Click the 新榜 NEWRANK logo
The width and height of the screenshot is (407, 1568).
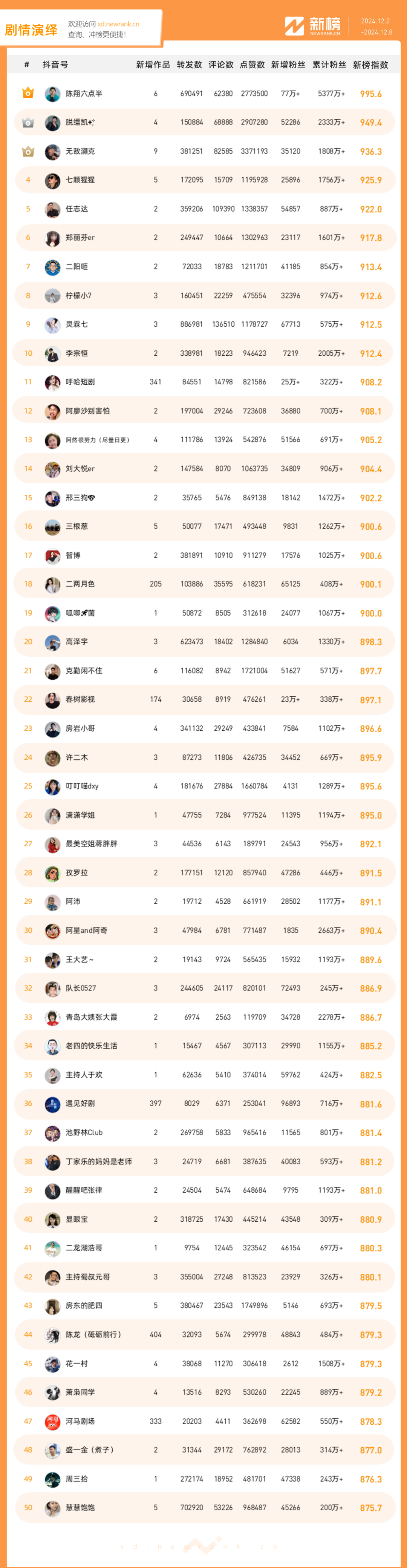313,26
